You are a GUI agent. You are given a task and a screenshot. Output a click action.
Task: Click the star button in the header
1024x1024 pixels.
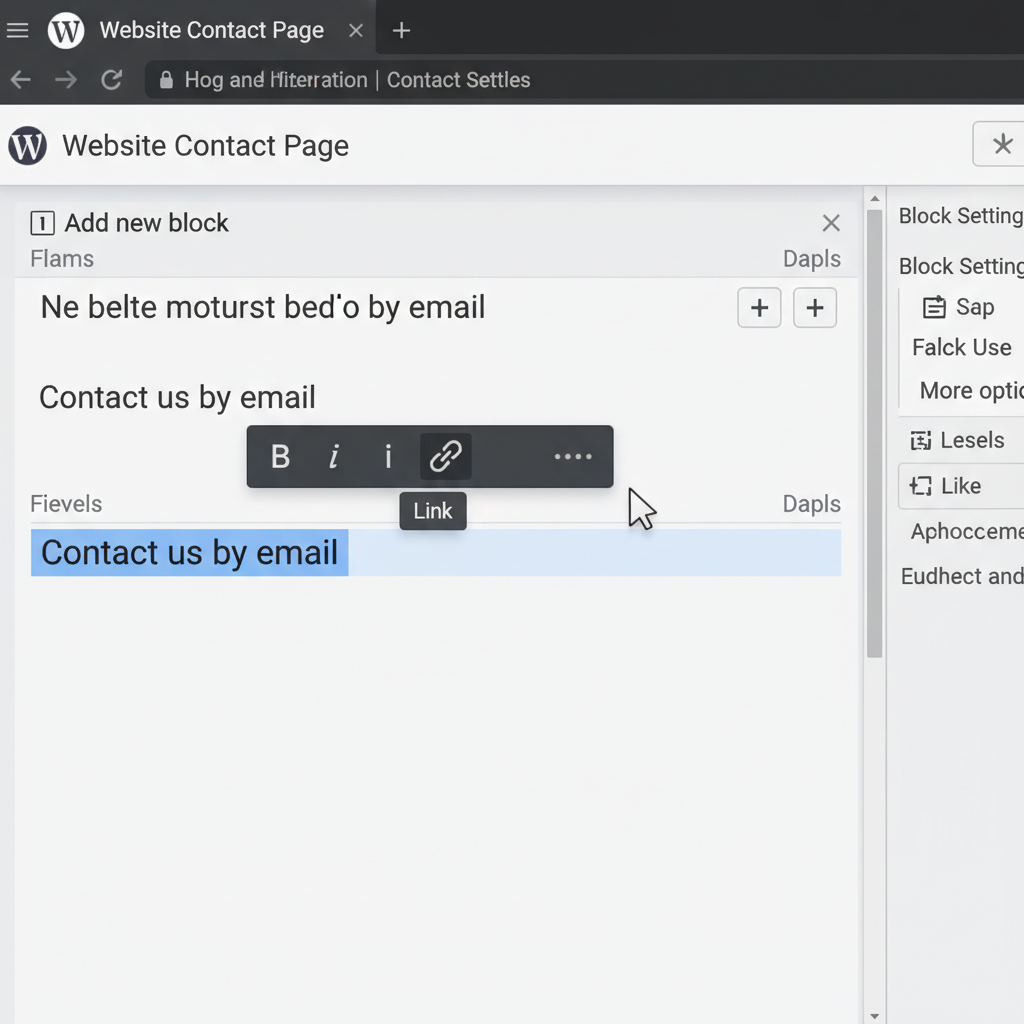[1001, 146]
